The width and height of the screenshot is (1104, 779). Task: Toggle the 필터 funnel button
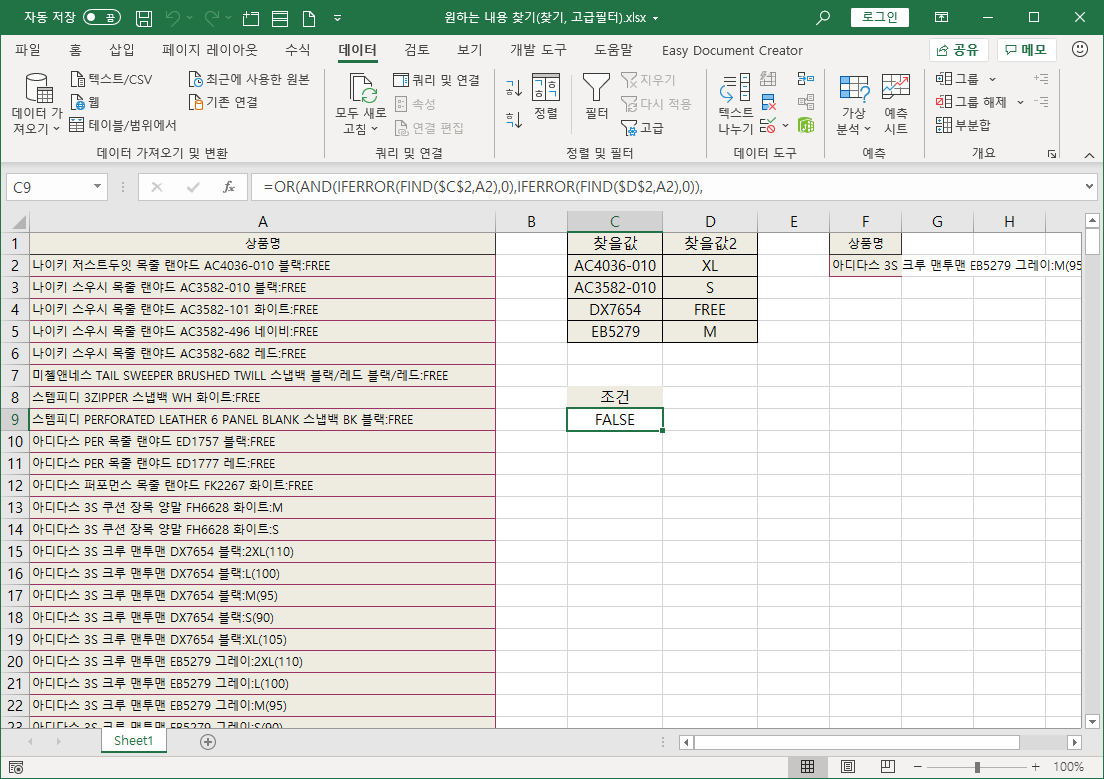click(x=596, y=96)
